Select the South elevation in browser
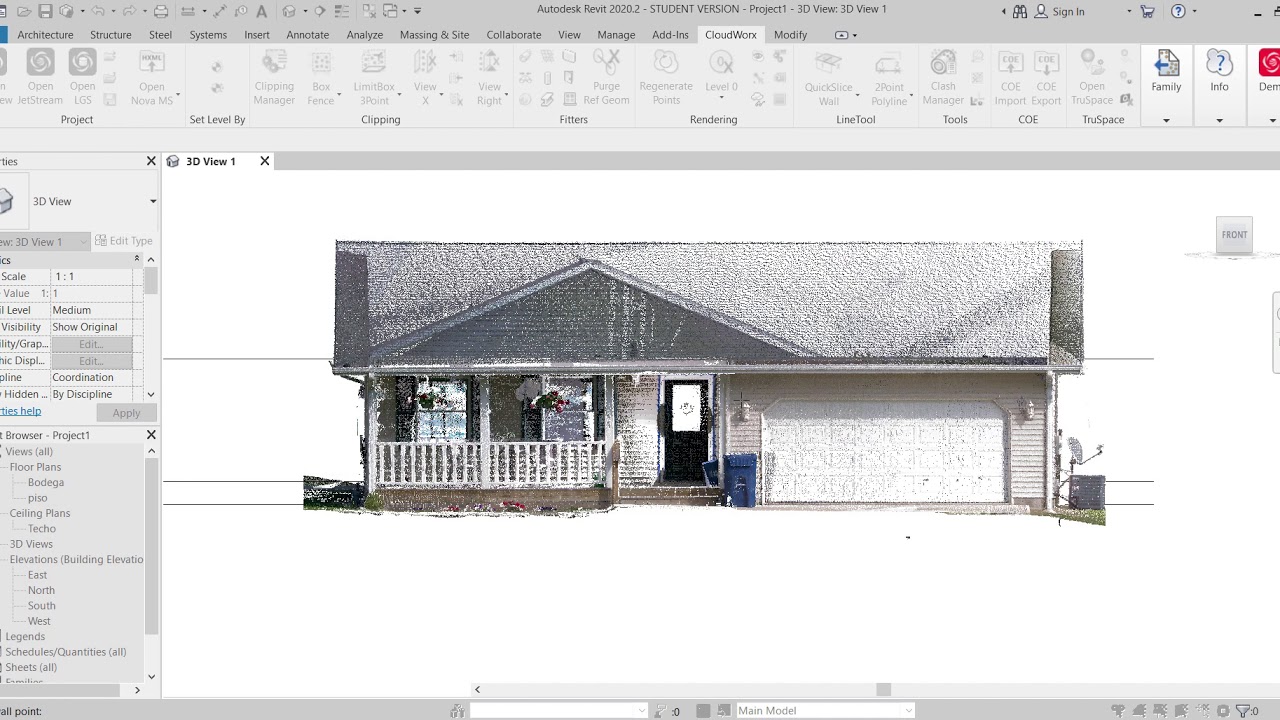1280x720 pixels. tap(42, 605)
